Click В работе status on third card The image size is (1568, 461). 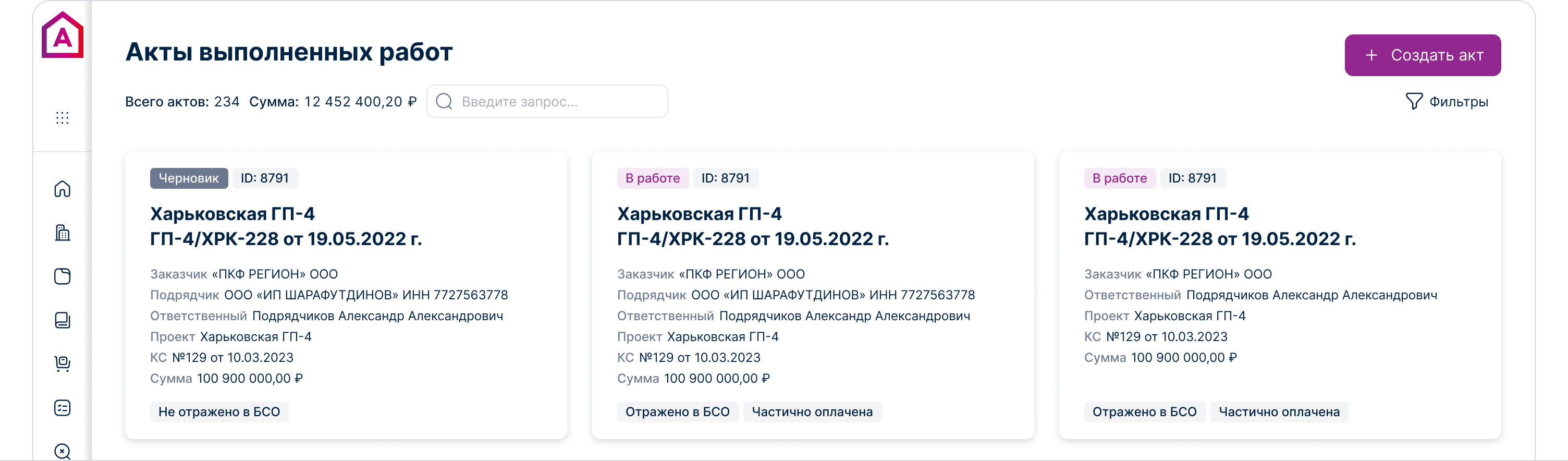pos(1119,178)
